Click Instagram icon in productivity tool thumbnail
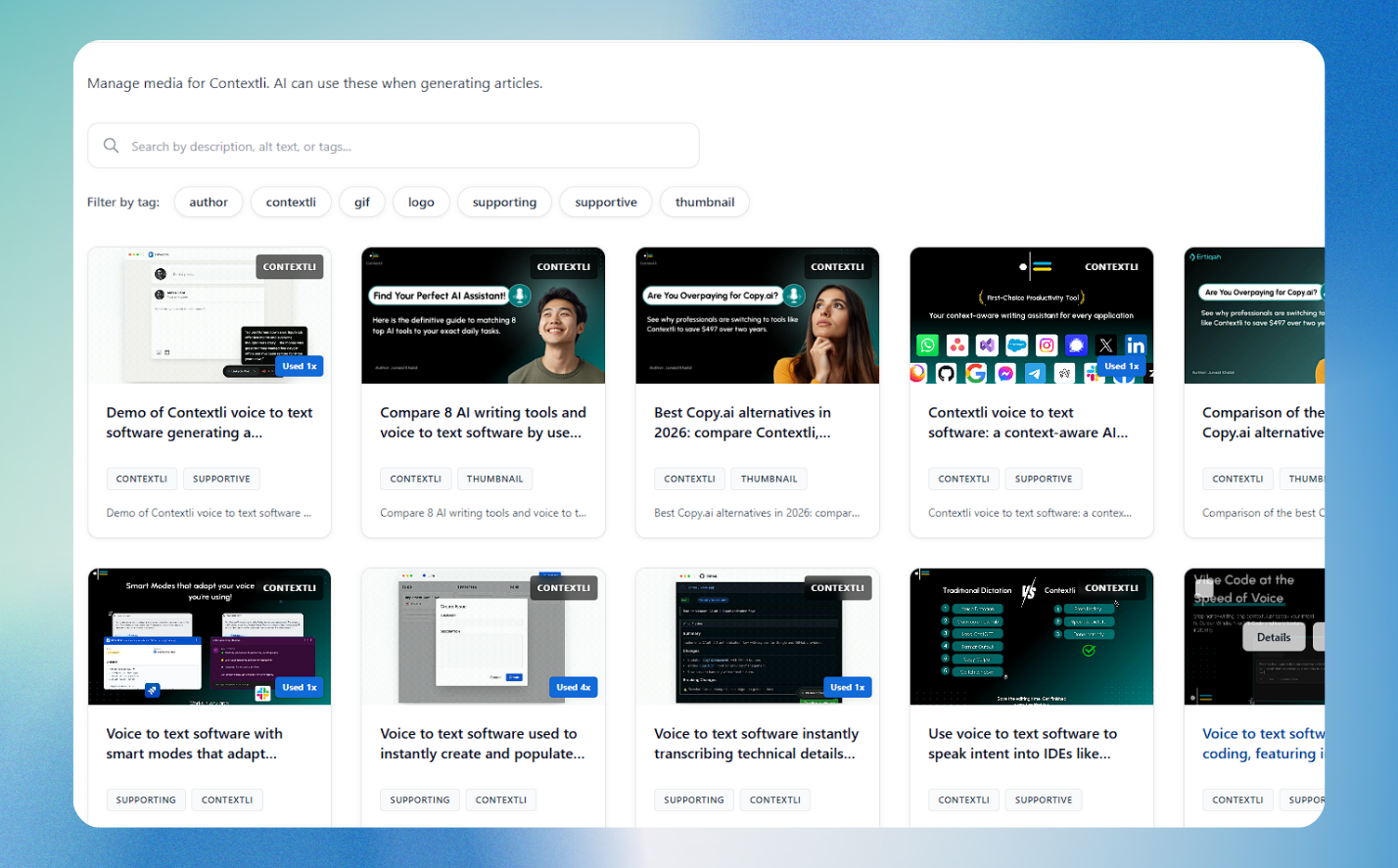This screenshot has height=868, width=1398. tap(1047, 344)
